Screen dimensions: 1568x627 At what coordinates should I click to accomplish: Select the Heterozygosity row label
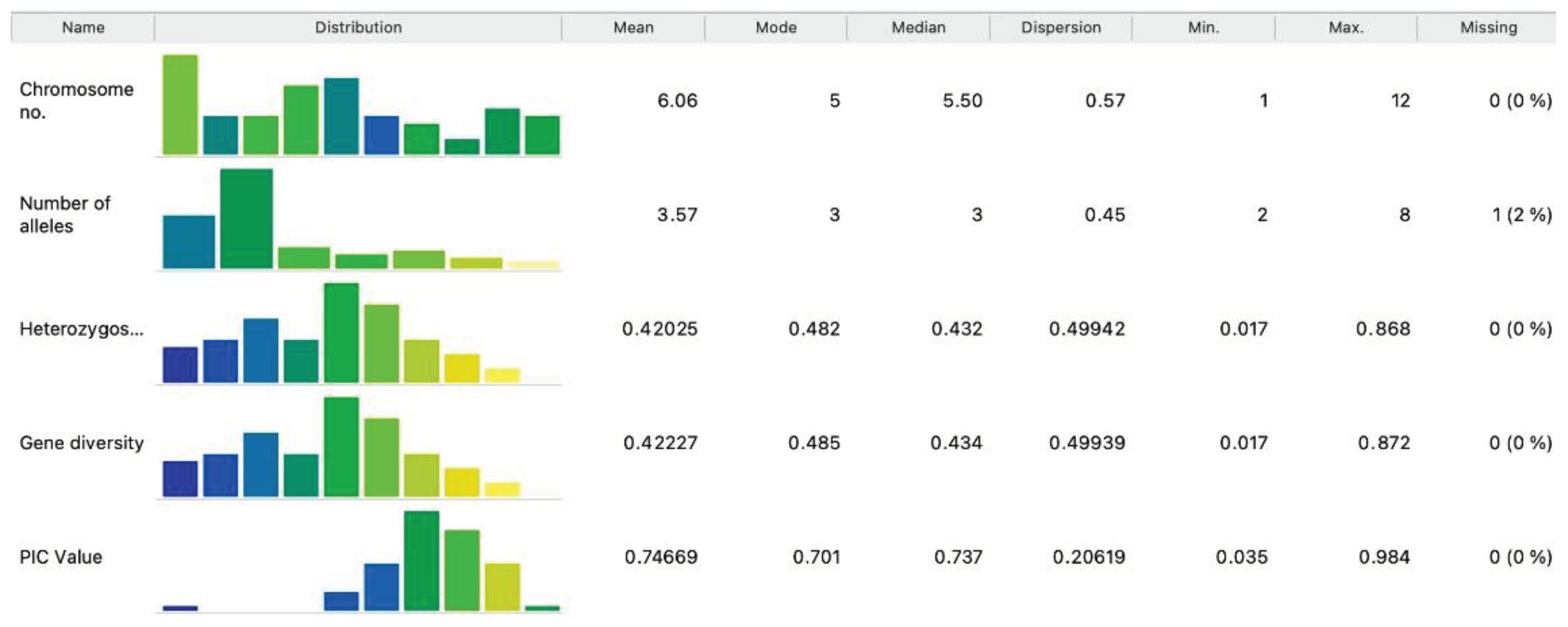tap(81, 329)
